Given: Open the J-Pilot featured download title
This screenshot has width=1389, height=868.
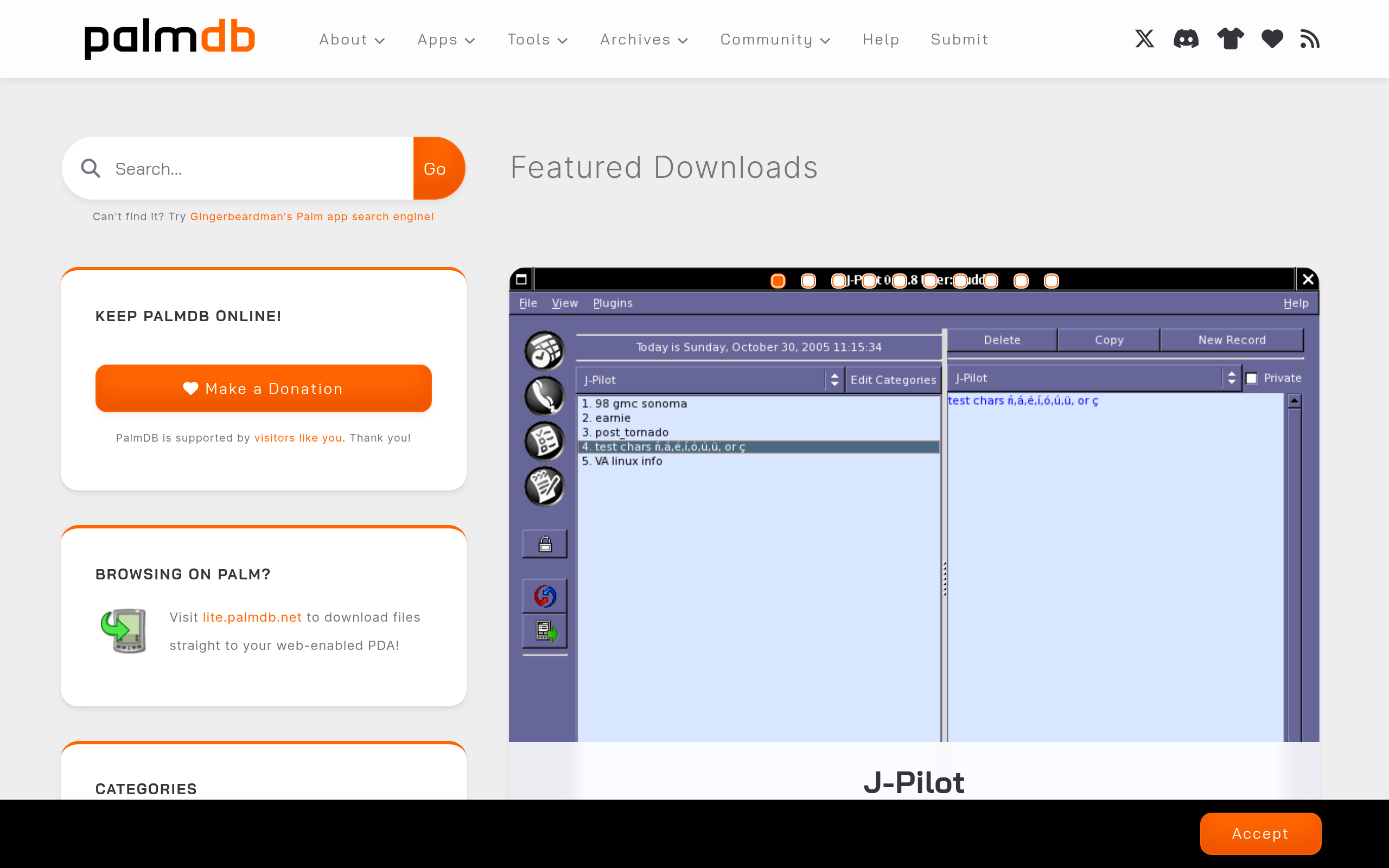Looking at the screenshot, I should [x=914, y=782].
